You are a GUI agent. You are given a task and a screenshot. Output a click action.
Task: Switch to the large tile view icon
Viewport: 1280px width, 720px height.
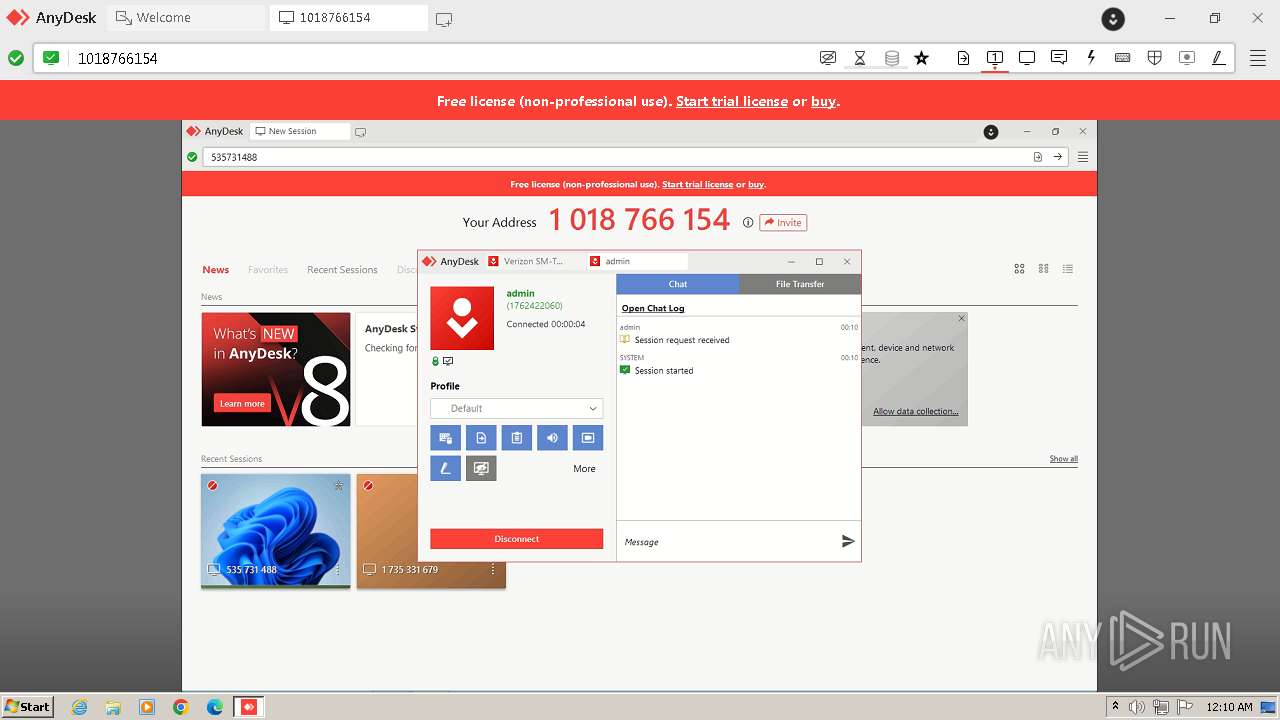click(x=1020, y=269)
